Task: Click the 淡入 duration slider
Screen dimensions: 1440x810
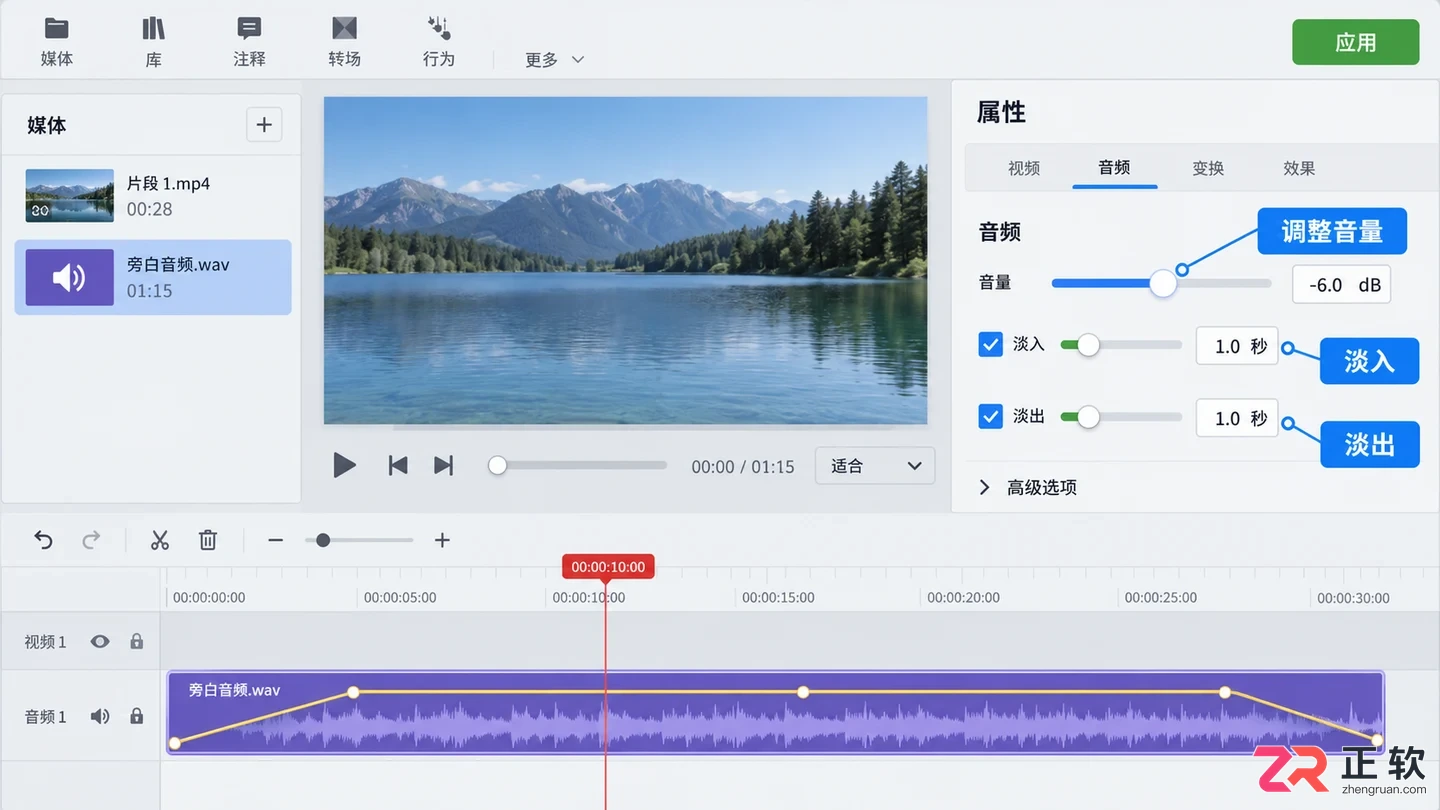Action: tap(1121, 345)
